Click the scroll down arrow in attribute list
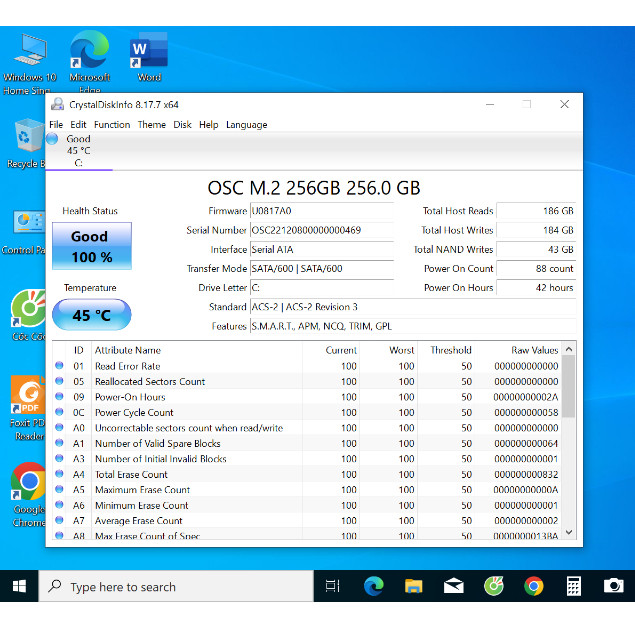635x635 pixels. point(569,532)
